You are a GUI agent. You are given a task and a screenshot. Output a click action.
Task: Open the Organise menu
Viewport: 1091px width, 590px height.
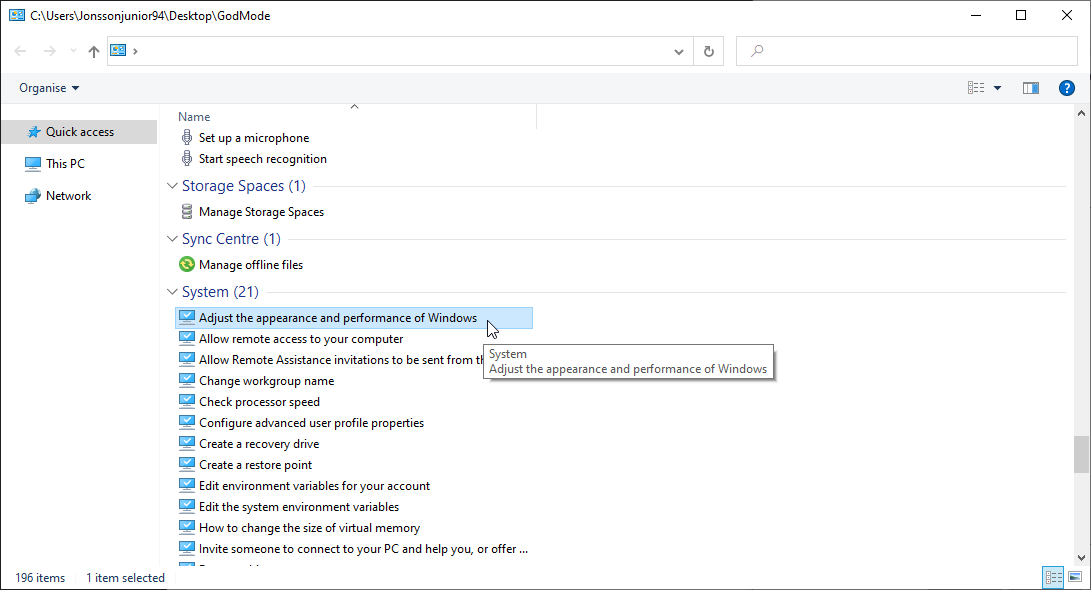pyautogui.click(x=44, y=87)
